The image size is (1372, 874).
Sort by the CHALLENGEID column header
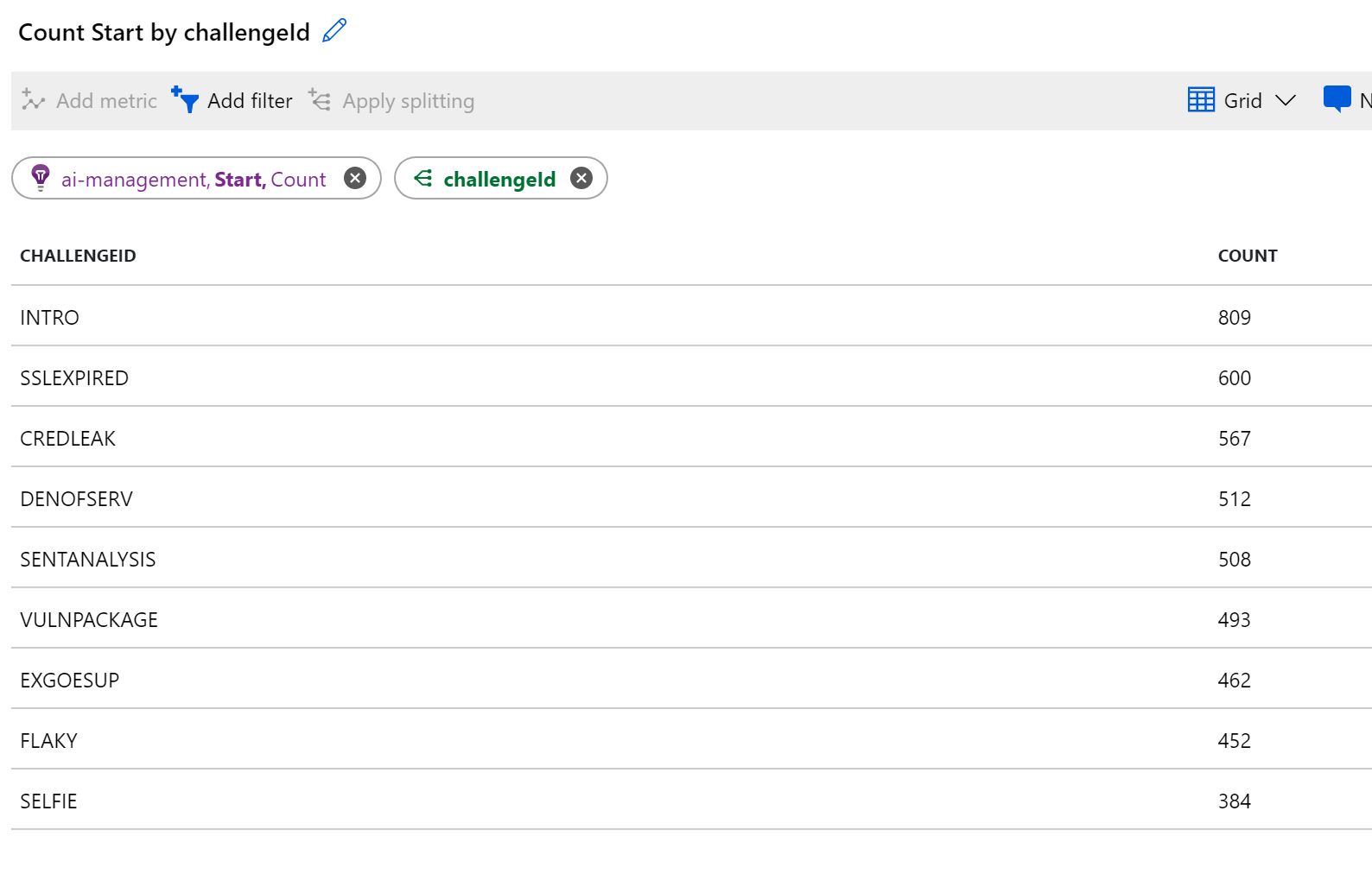78,256
